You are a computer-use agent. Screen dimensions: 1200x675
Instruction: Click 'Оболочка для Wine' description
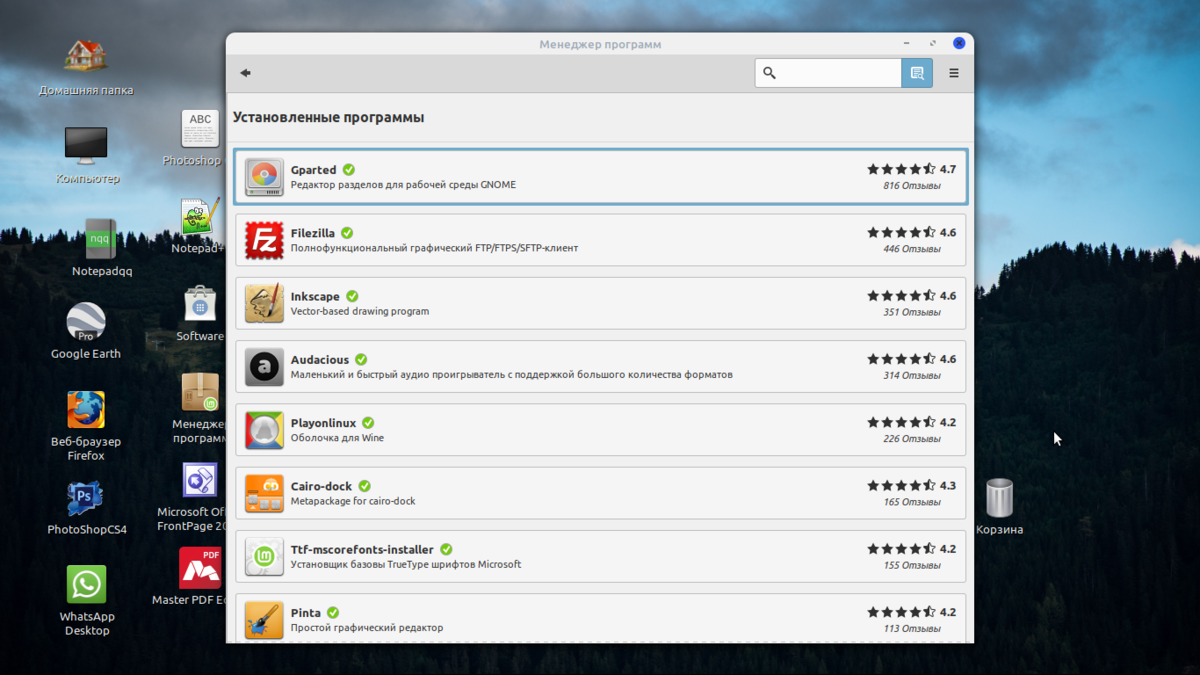[337, 438]
